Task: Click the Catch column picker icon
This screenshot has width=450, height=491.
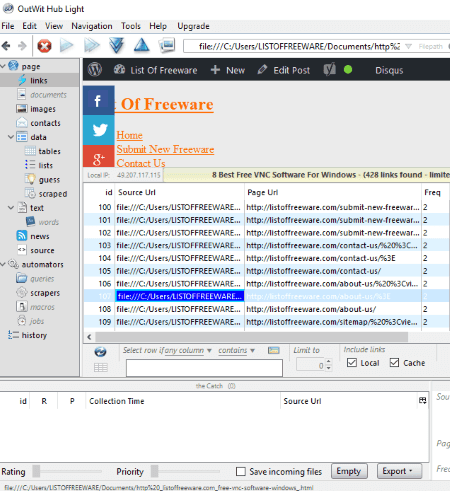Action: click(x=423, y=400)
